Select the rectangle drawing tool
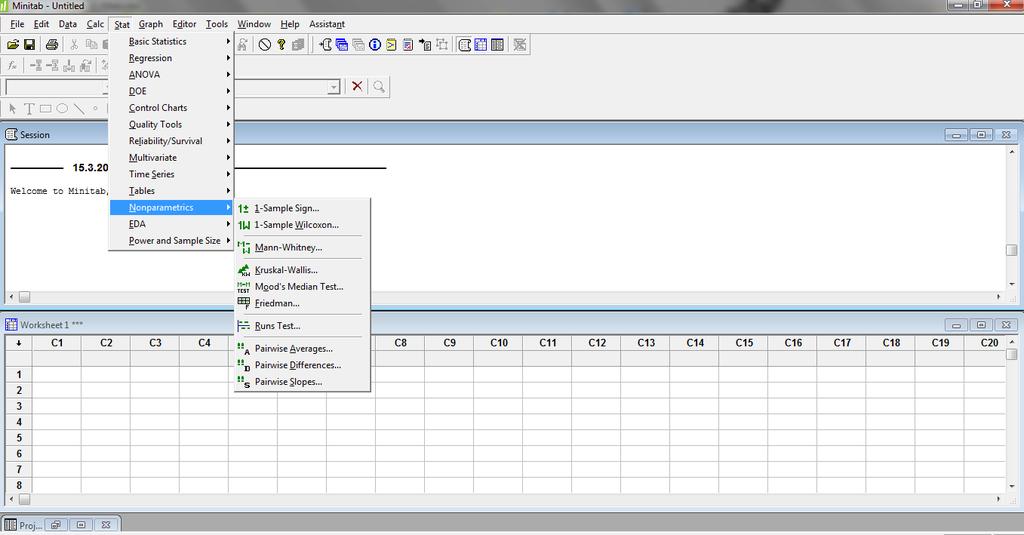The height and width of the screenshot is (535, 1024). [45, 108]
